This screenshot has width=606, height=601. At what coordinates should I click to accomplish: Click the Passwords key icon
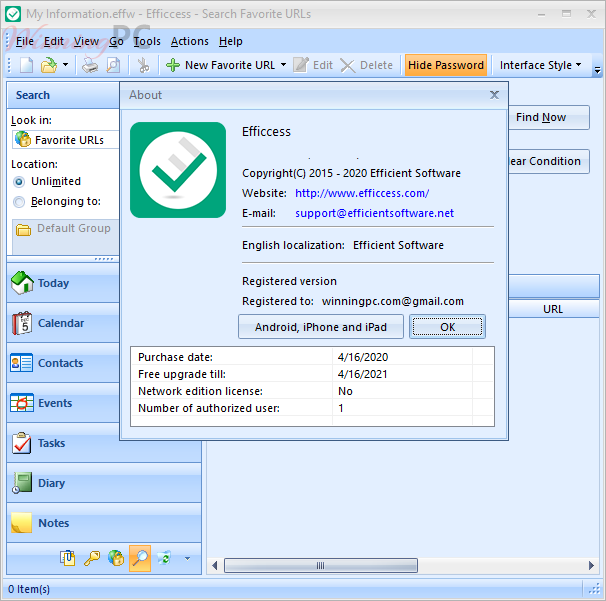pyautogui.click(x=92, y=558)
